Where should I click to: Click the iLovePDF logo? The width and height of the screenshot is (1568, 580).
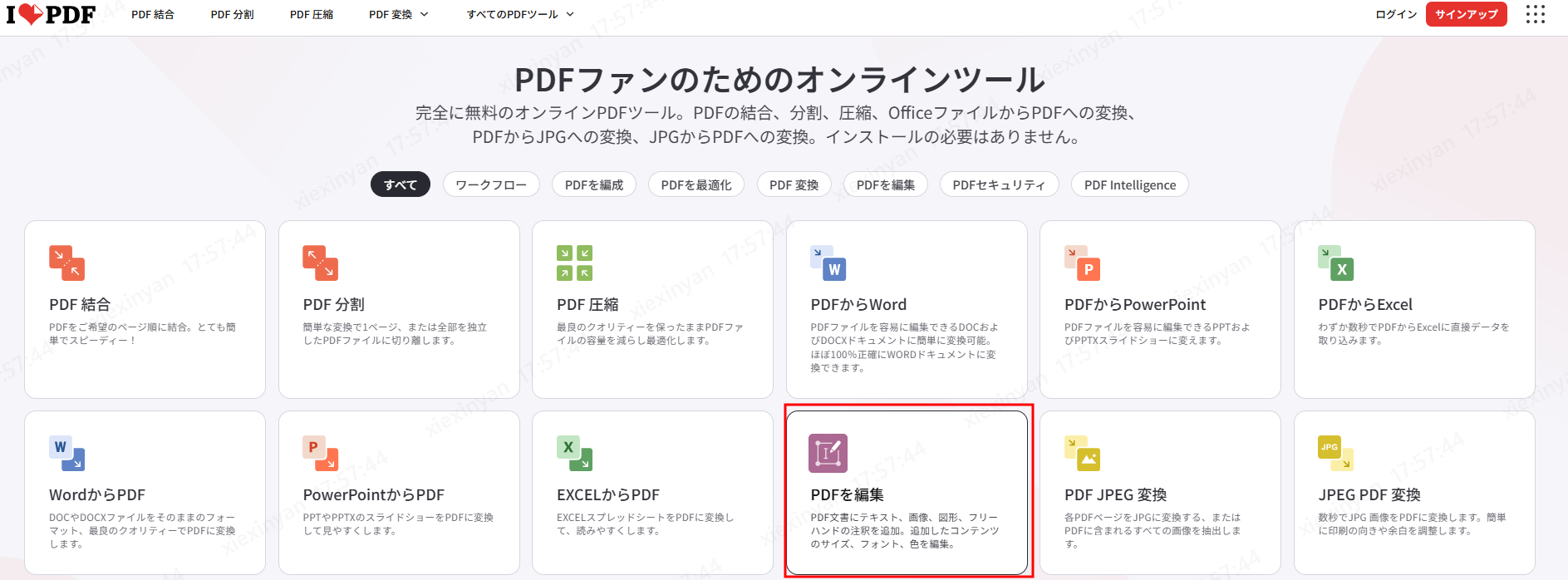pos(51,14)
